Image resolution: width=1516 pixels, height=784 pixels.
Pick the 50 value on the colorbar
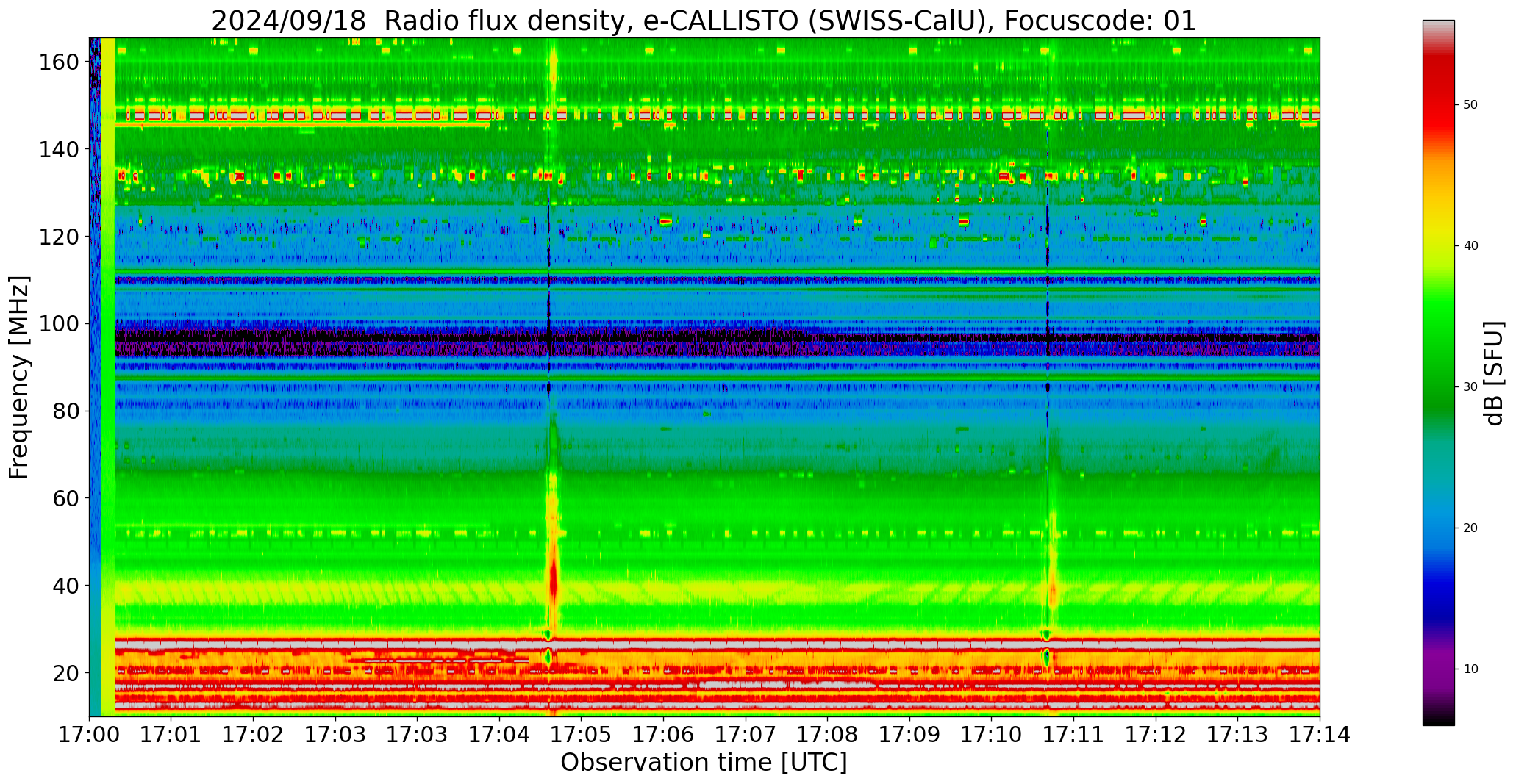tap(1470, 105)
